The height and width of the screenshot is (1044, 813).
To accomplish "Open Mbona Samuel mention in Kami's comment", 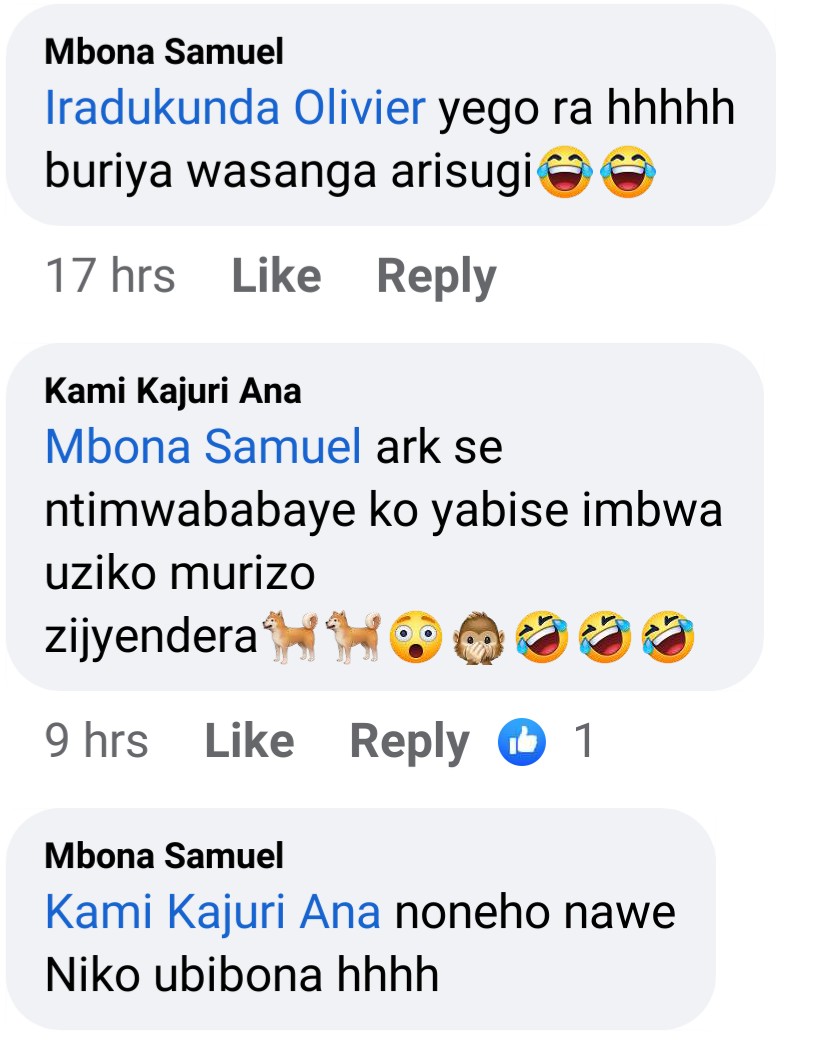I will coord(204,447).
